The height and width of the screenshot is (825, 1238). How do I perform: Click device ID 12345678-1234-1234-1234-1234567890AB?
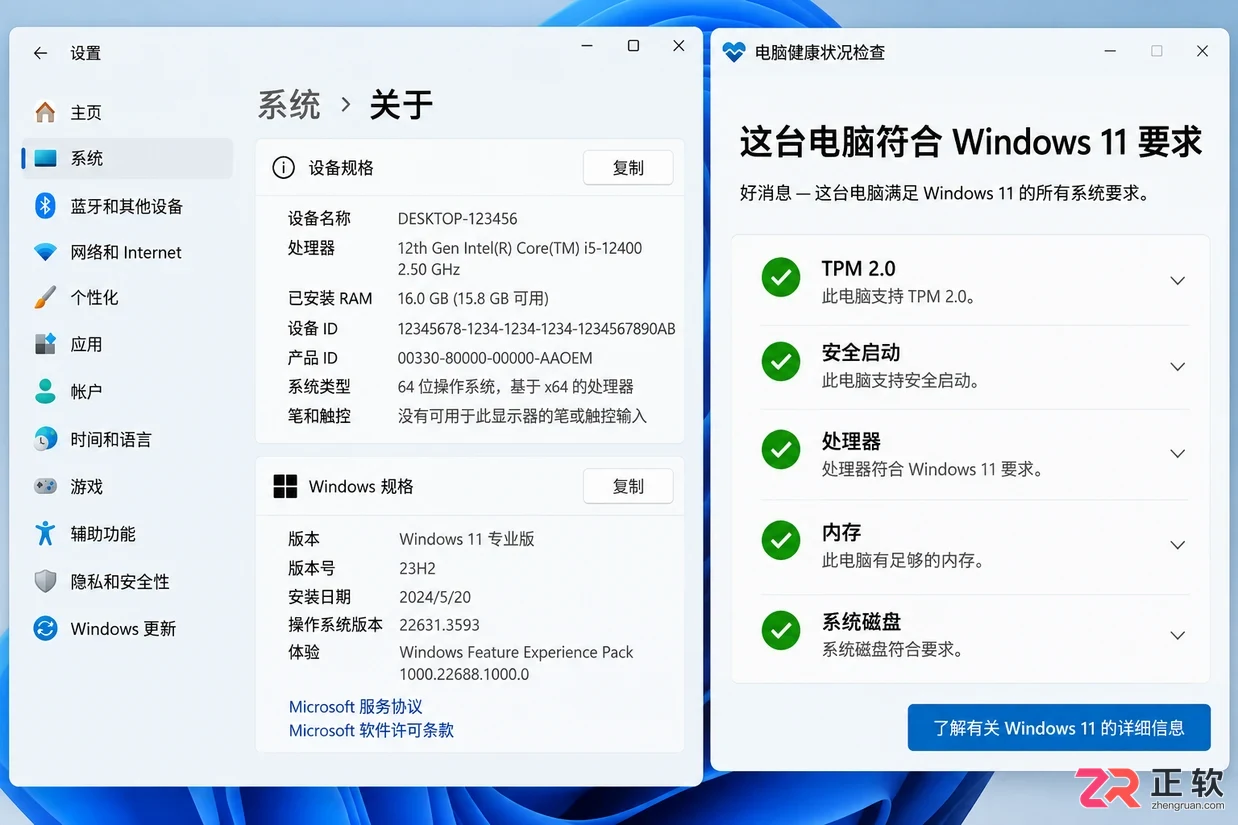coord(536,328)
